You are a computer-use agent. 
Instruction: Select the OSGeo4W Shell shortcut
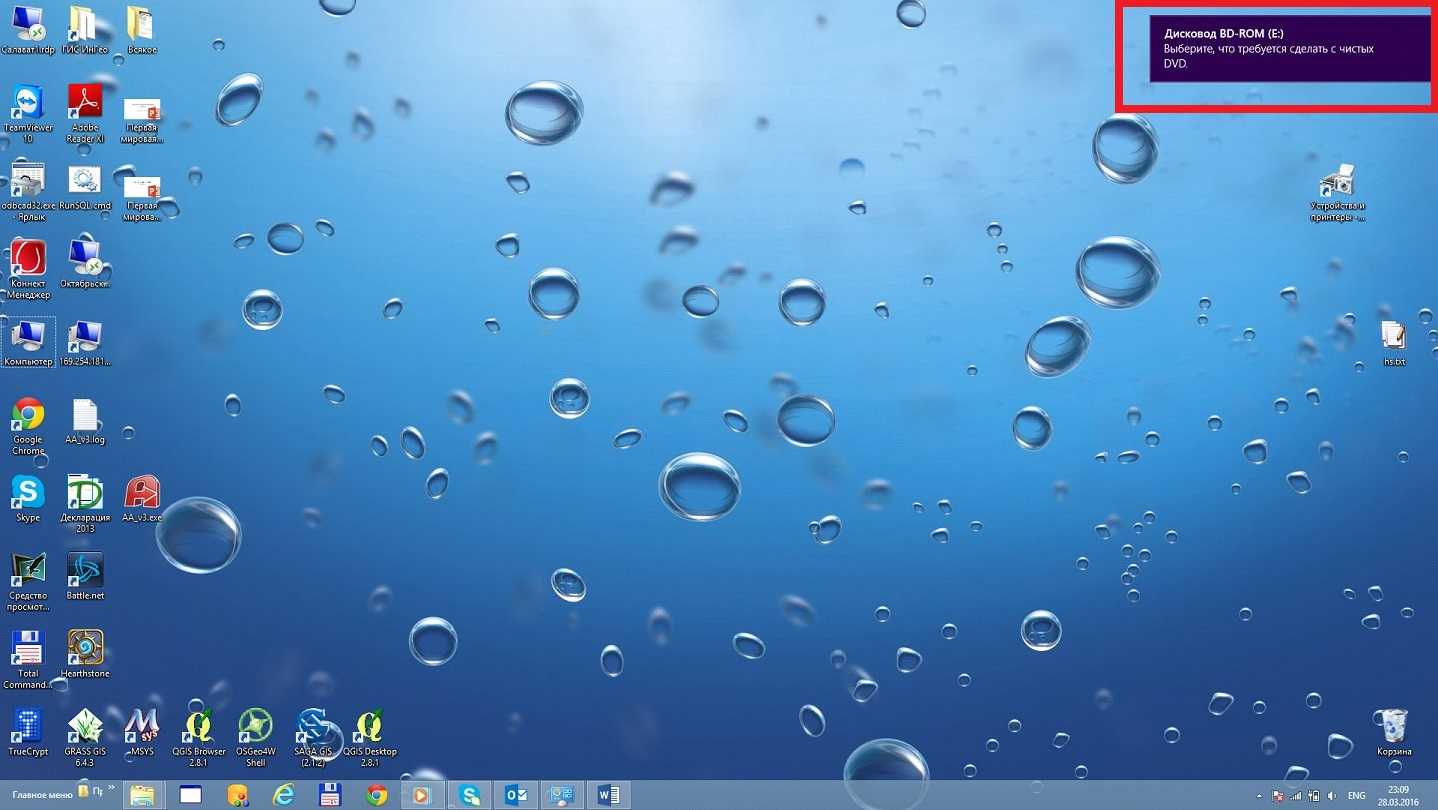click(x=255, y=728)
